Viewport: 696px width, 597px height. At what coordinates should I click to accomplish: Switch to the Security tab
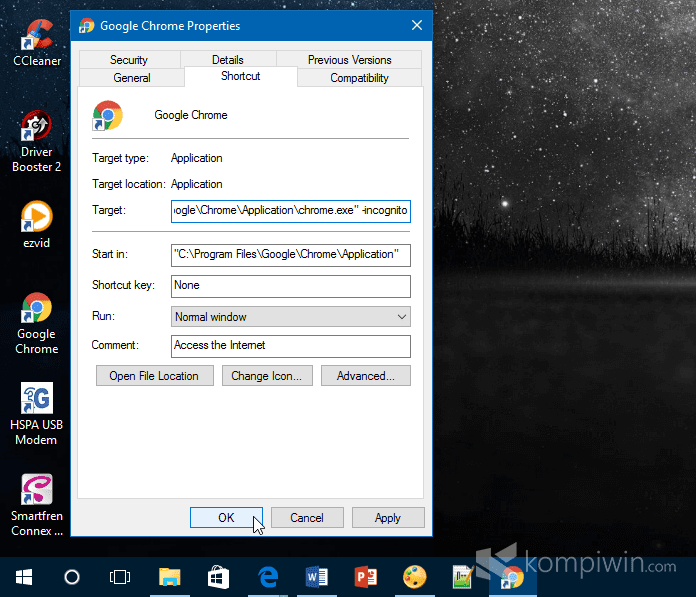pyautogui.click(x=129, y=60)
